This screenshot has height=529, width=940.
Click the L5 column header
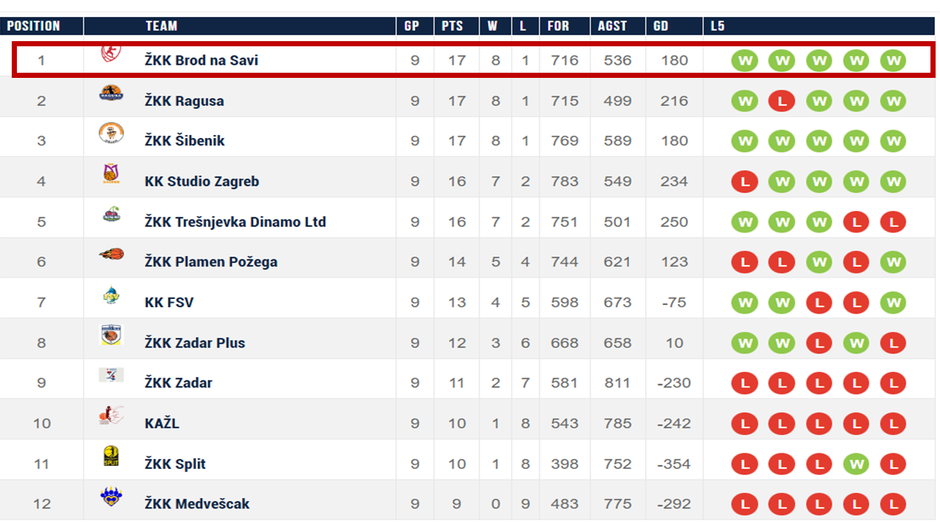(x=718, y=26)
